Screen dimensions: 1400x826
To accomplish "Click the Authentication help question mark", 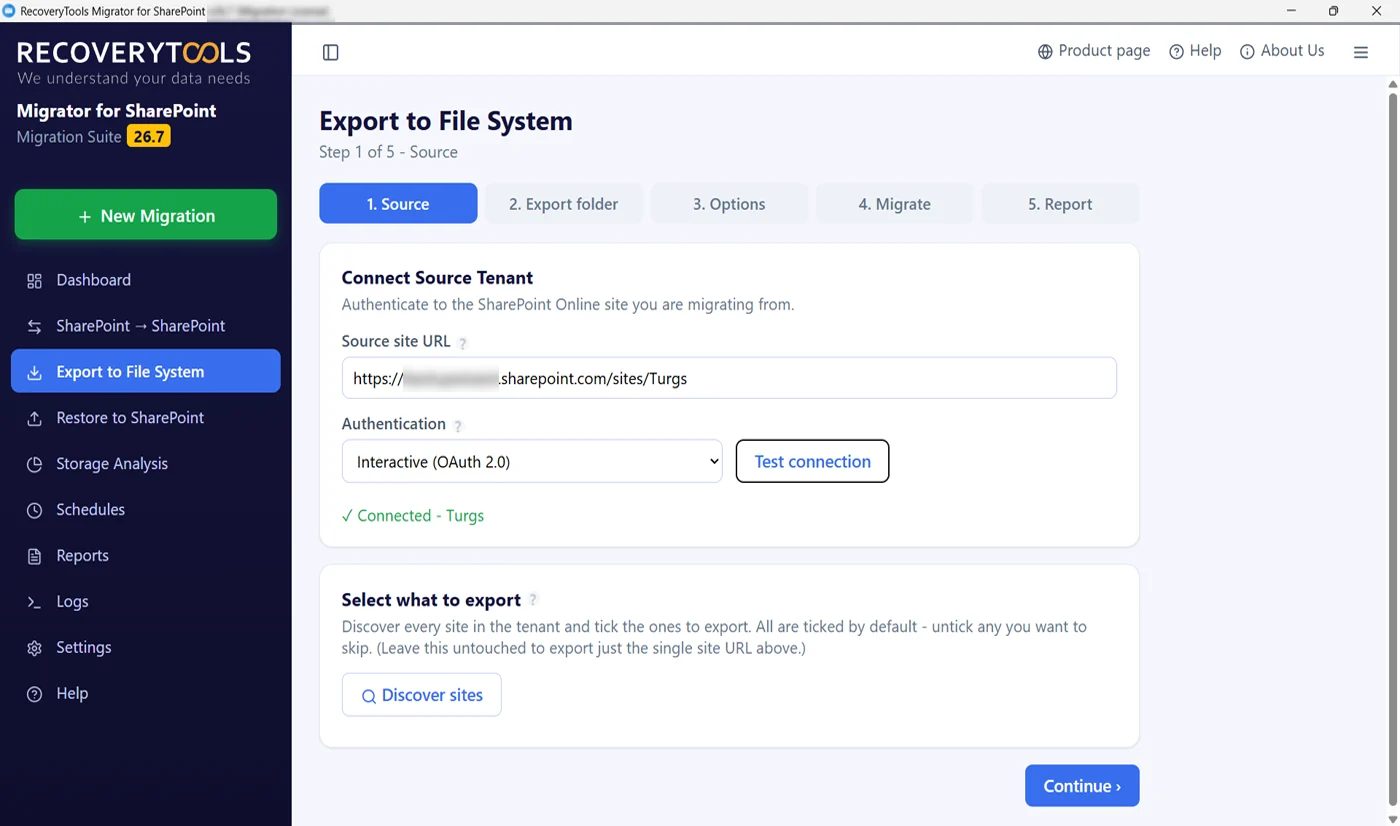I will 458,426.
